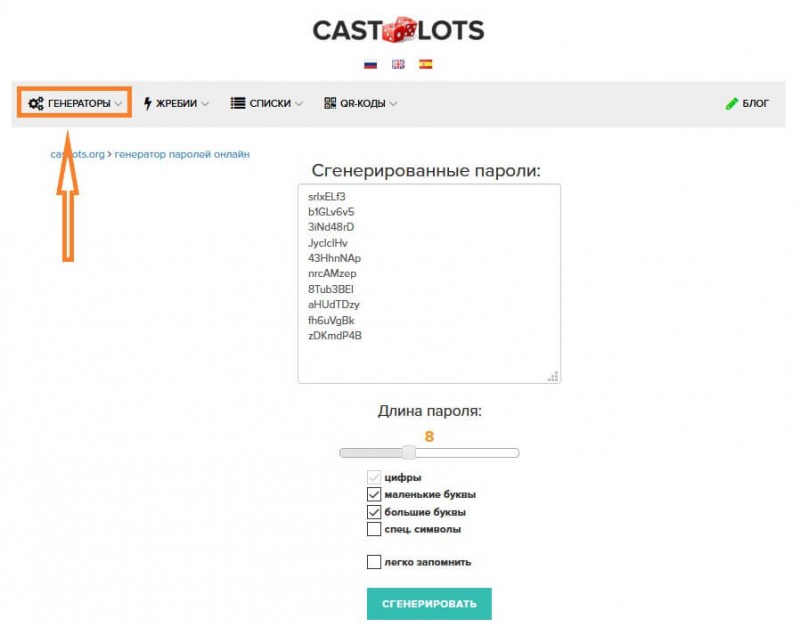Click the QR code icon in navigation
The width and height of the screenshot is (800, 627).
330,103
